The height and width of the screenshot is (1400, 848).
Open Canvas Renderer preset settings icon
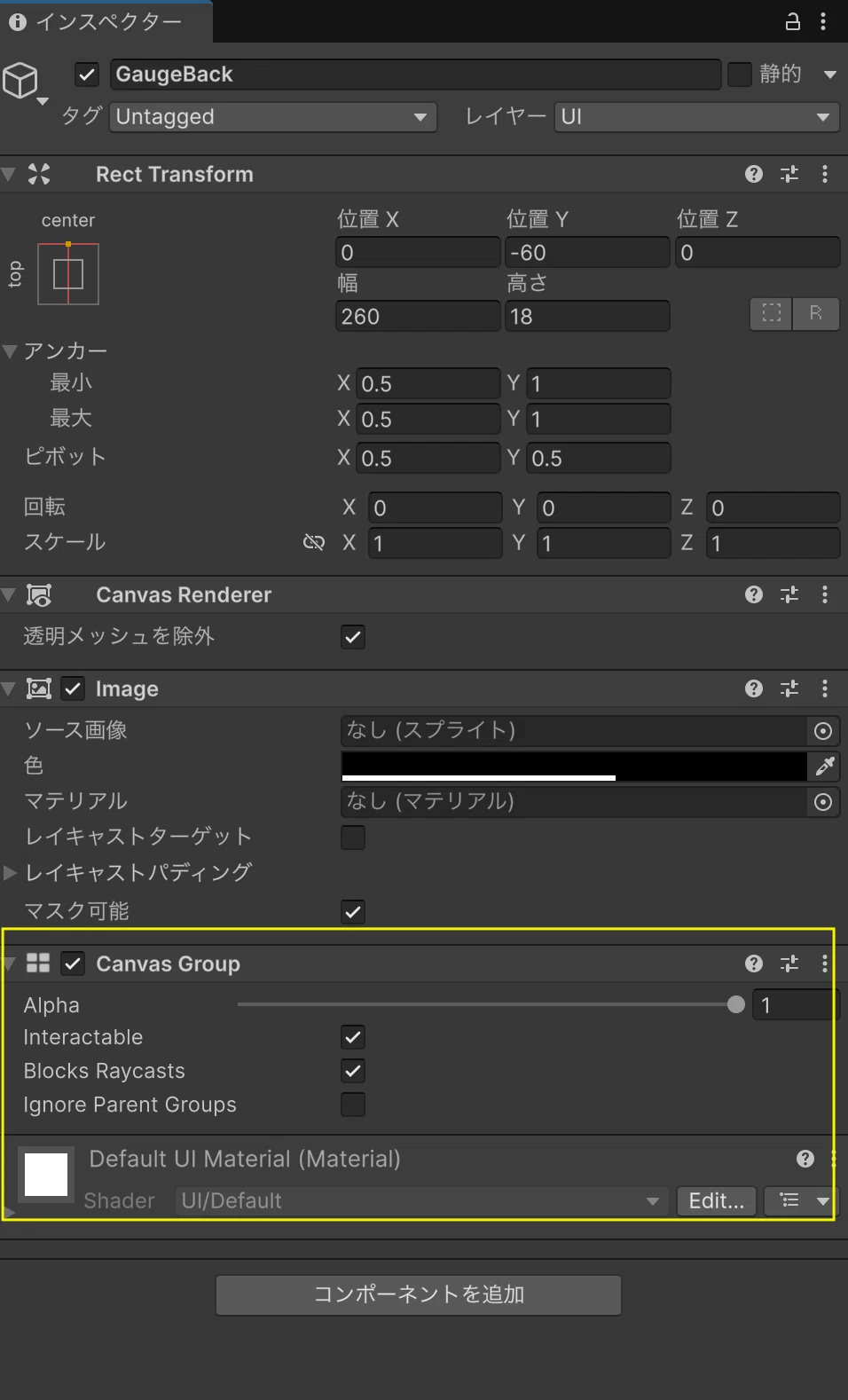pos(789,594)
